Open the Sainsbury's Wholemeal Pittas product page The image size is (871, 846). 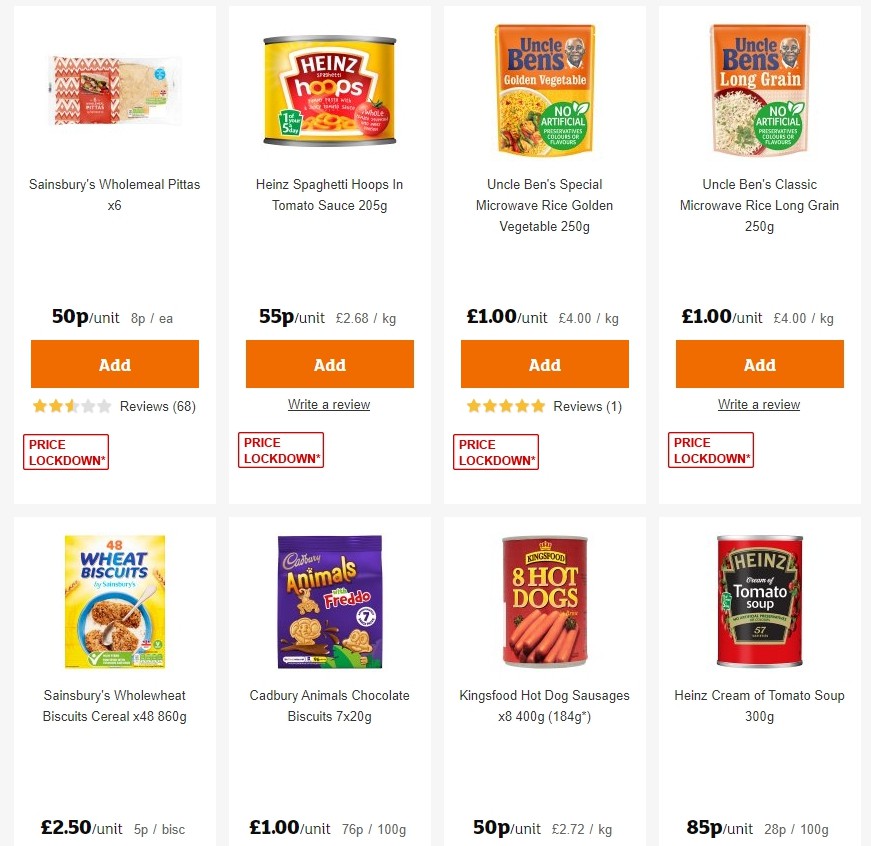click(x=114, y=195)
